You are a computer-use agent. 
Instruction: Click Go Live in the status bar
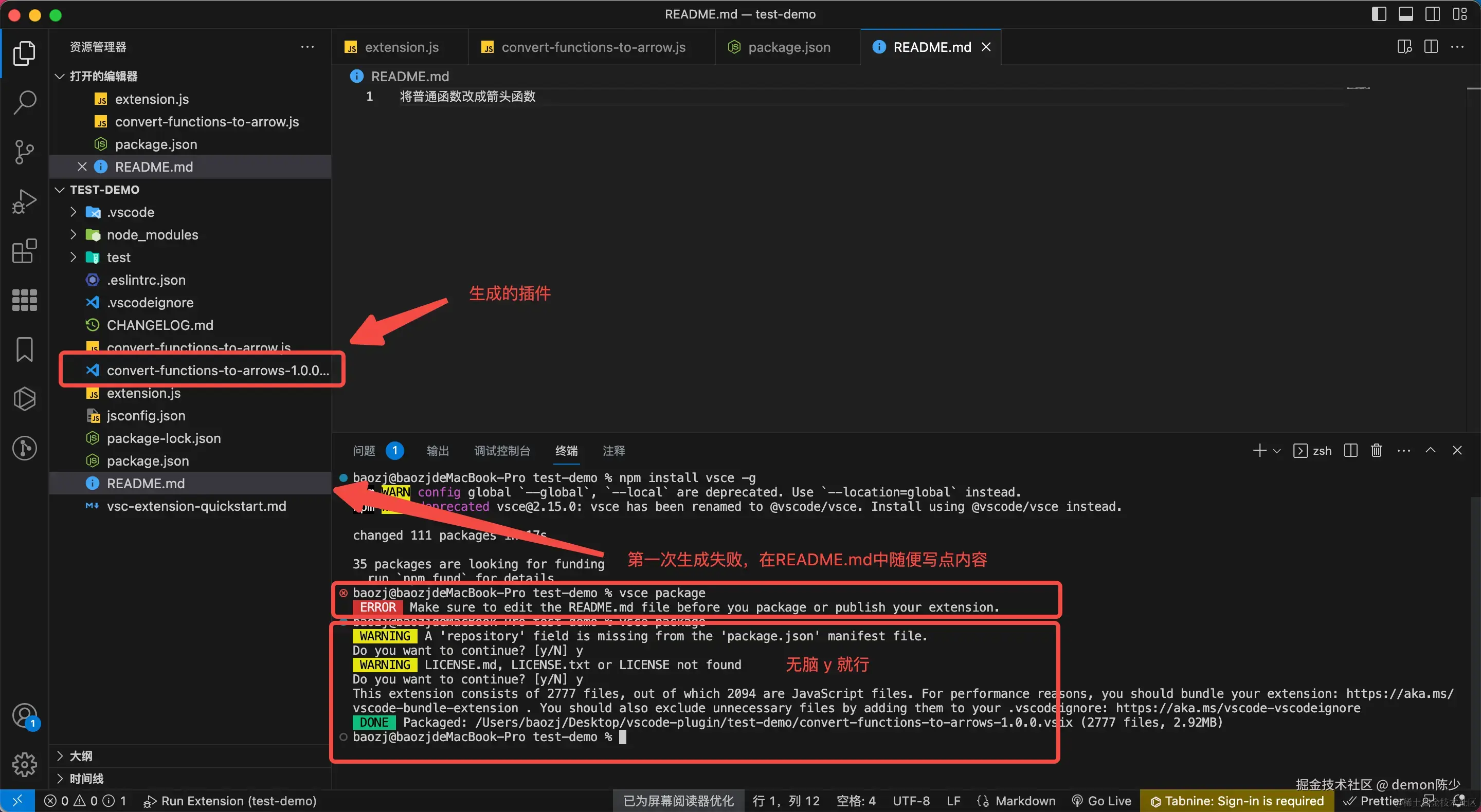coord(1101,801)
